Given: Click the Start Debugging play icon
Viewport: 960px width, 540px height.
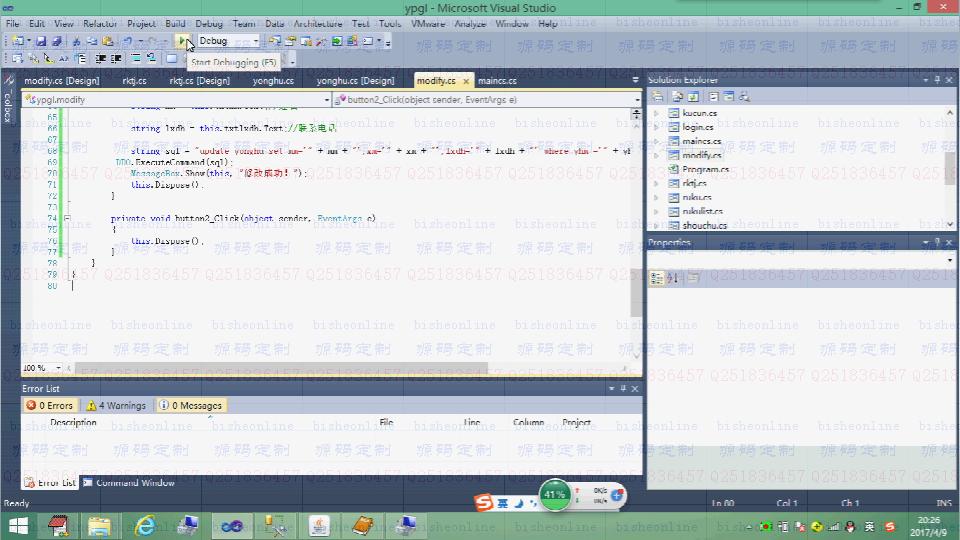Looking at the screenshot, I should (x=181, y=41).
